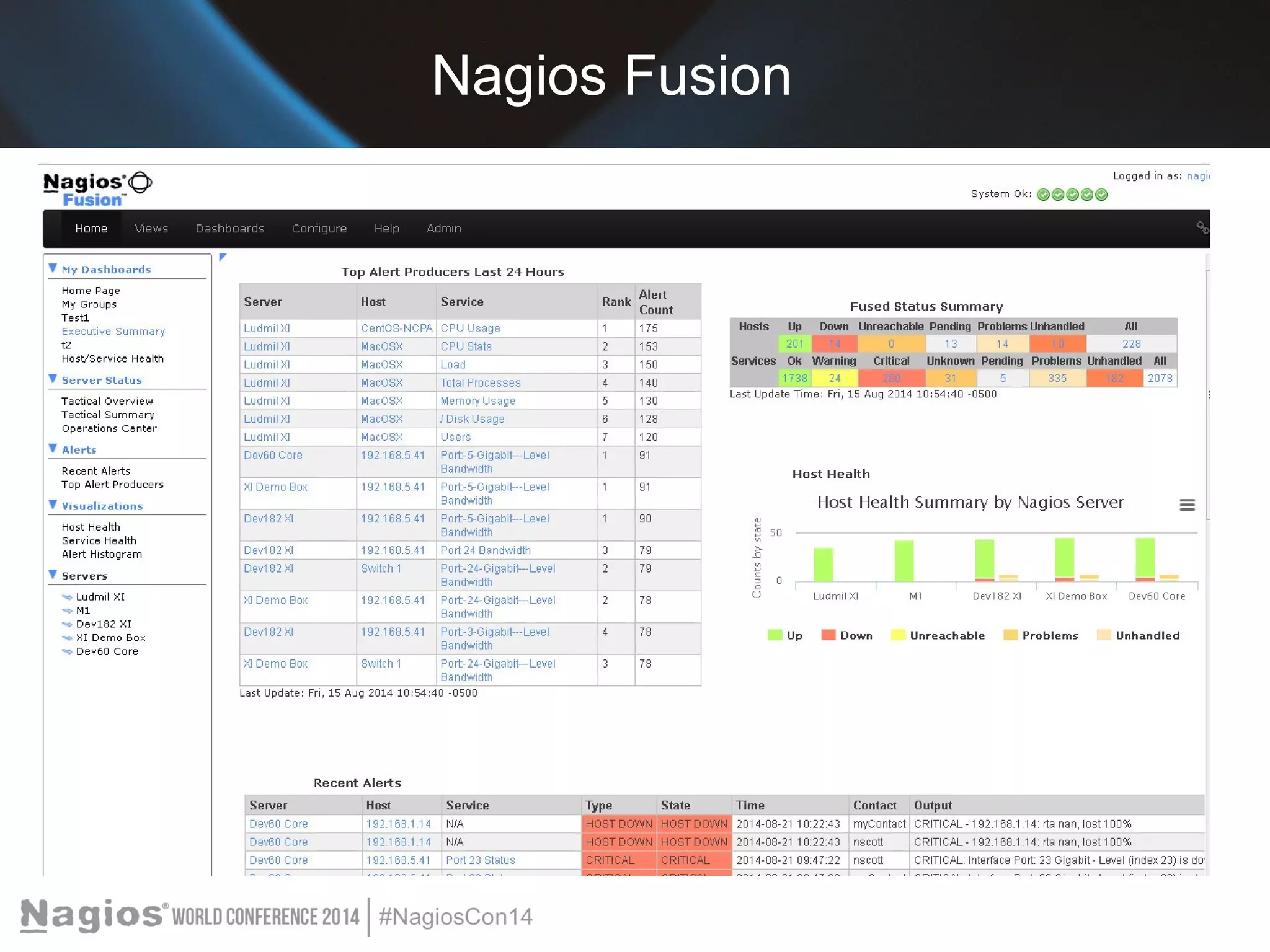Open the Home menu tab

pyautogui.click(x=91, y=229)
